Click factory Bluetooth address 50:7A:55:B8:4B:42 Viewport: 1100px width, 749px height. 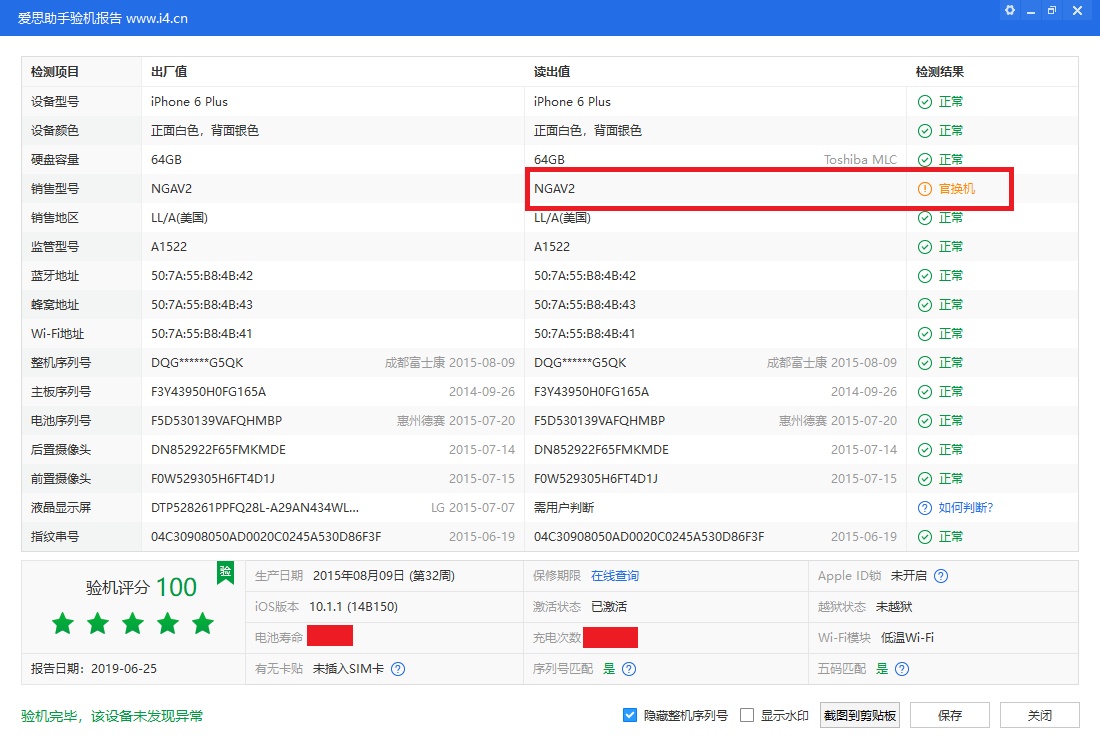[x=202, y=276]
